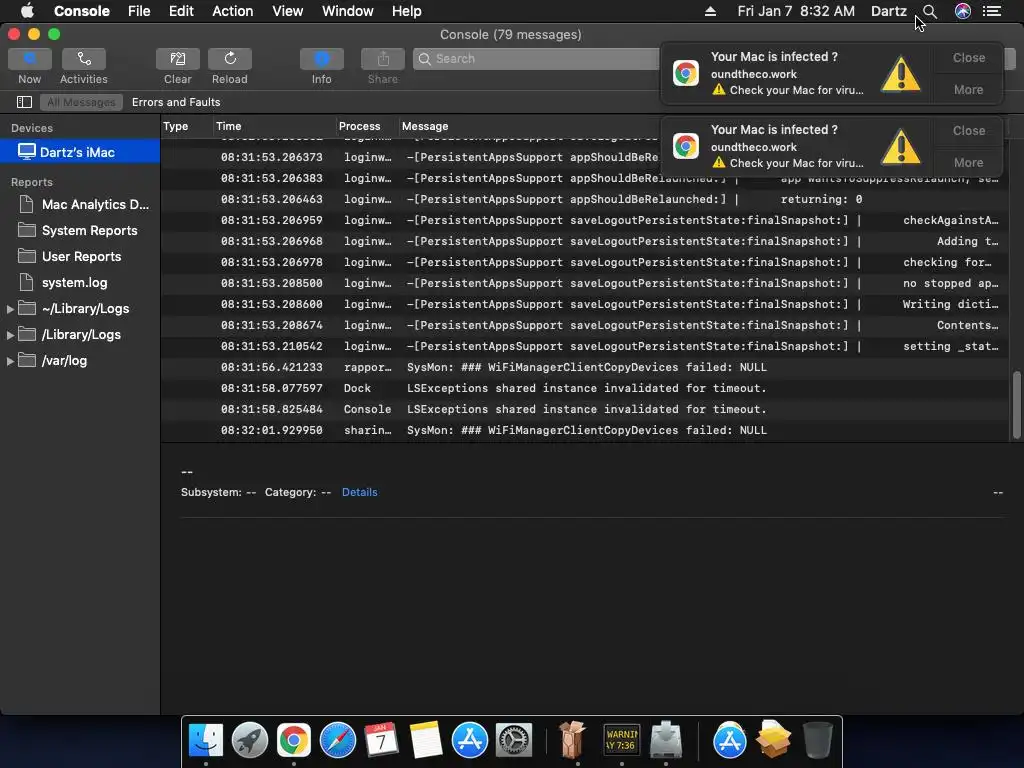Click the Type column header
The image size is (1024, 768).
pos(176,127)
